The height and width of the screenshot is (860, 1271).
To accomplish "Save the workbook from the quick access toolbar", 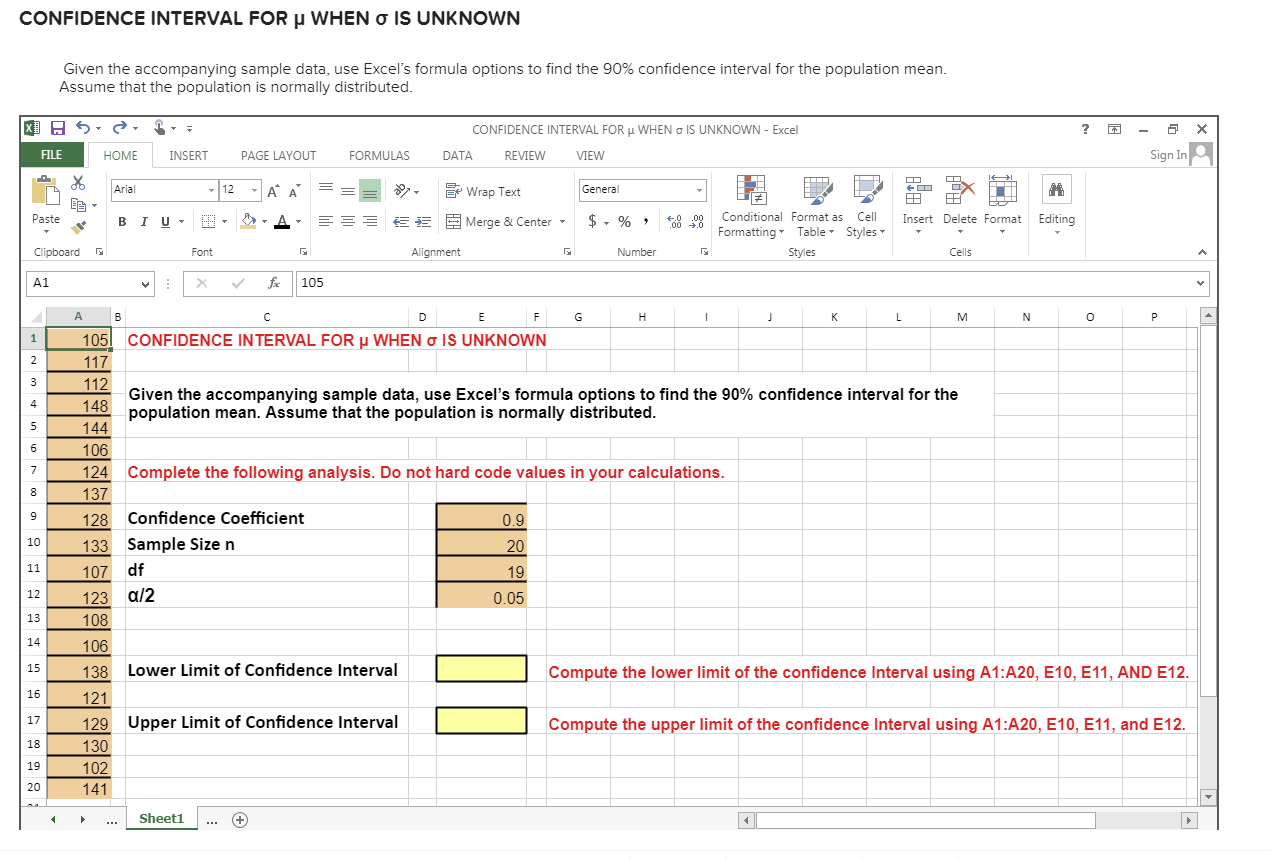I will (59, 129).
